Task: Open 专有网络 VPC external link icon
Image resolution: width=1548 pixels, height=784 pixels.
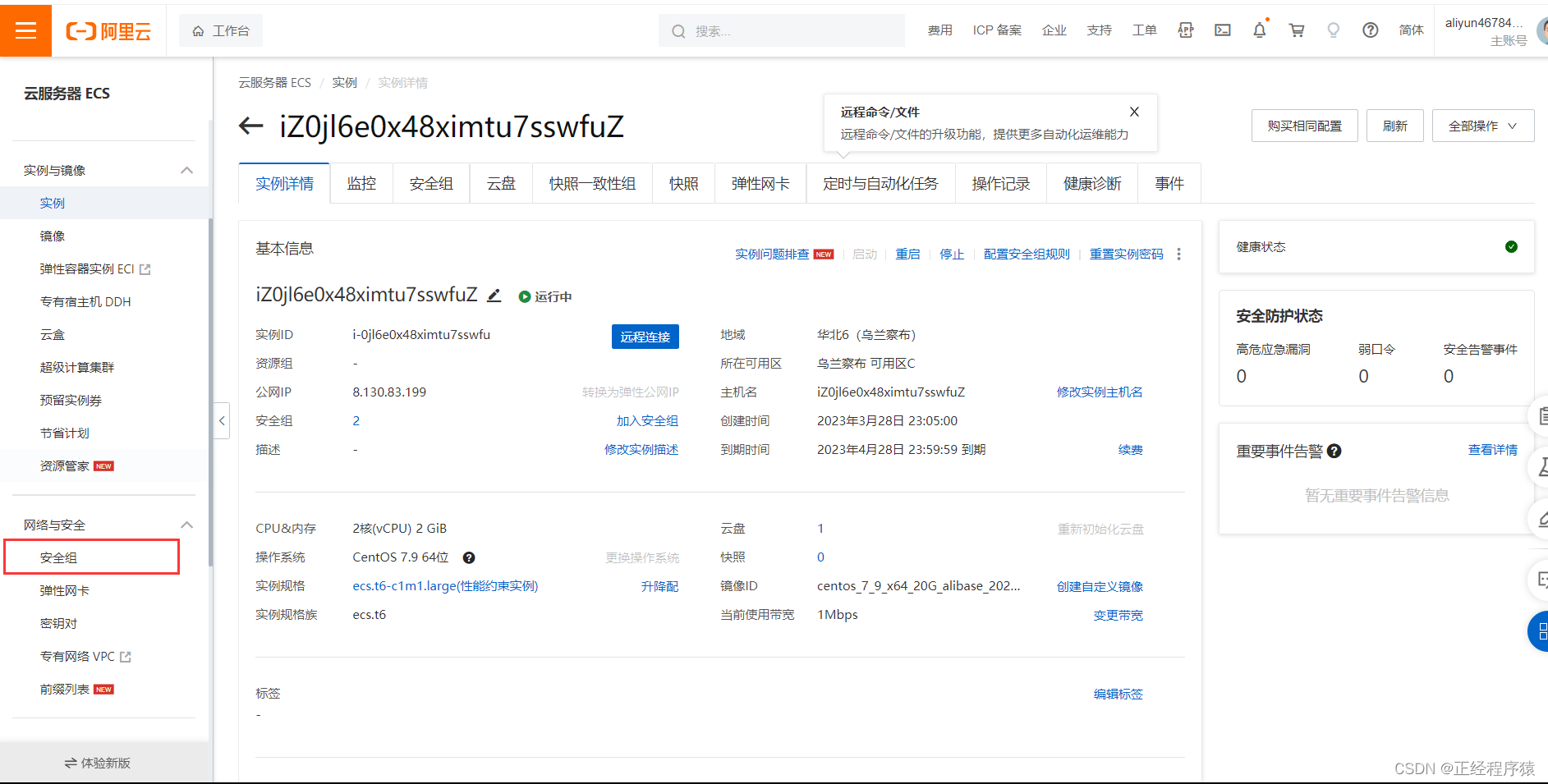Action: coord(126,657)
